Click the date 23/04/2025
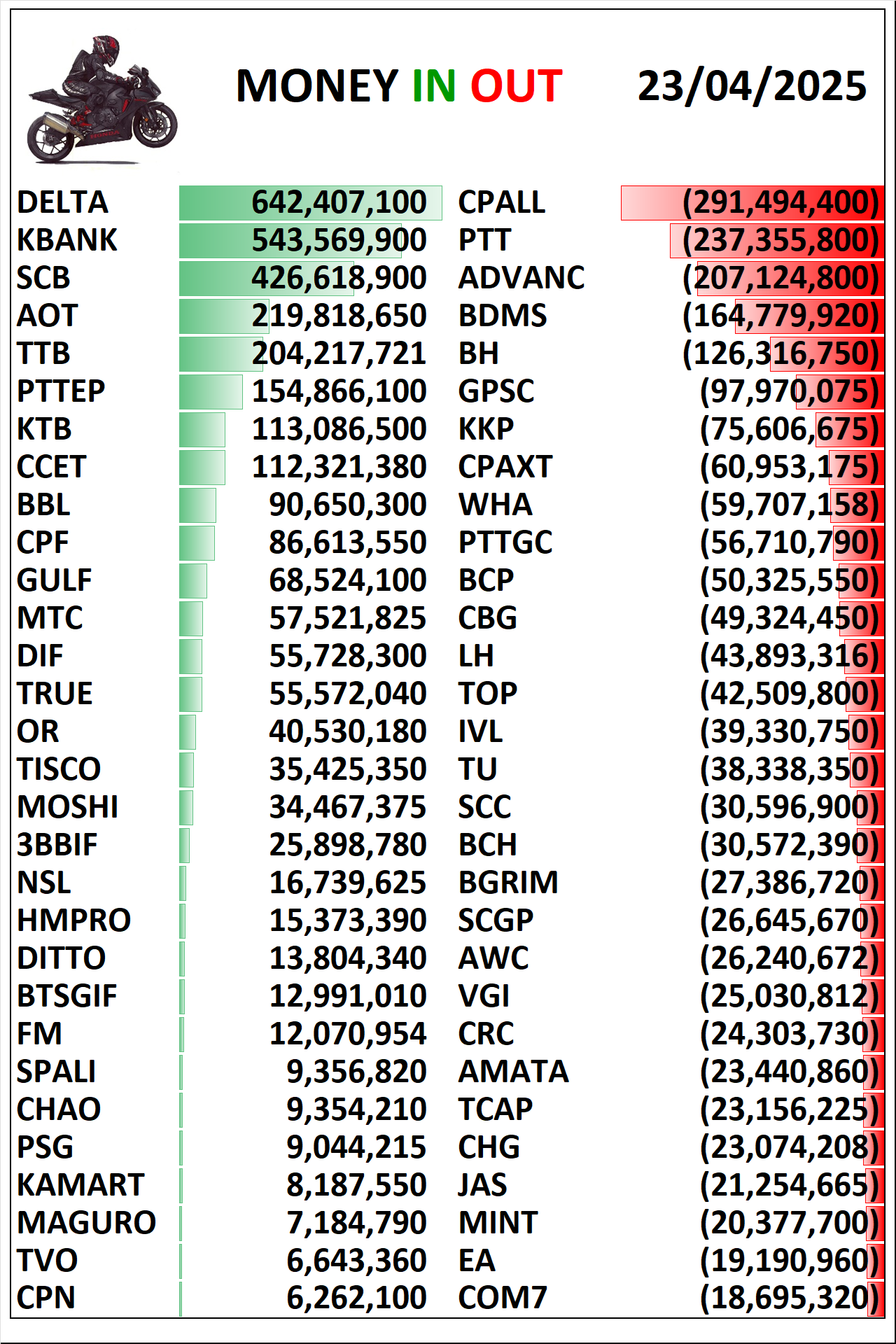This screenshot has width=896, height=1344. pyautogui.click(x=752, y=86)
